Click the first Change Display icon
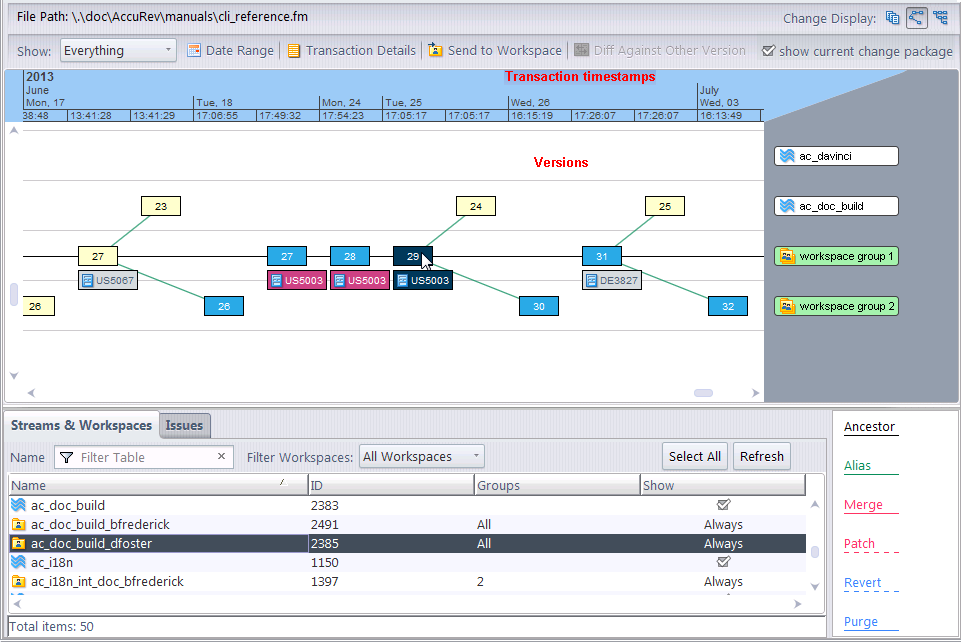The height and width of the screenshot is (642, 963). click(893, 17)
